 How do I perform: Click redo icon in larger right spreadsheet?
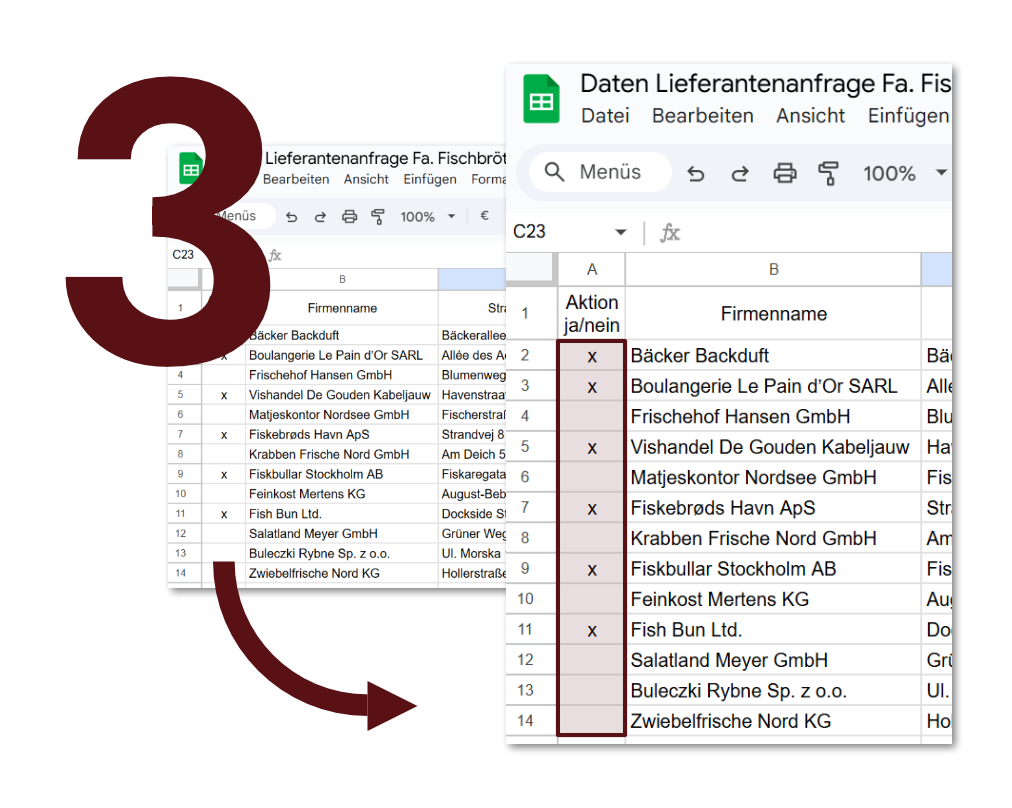click(740, 174)
